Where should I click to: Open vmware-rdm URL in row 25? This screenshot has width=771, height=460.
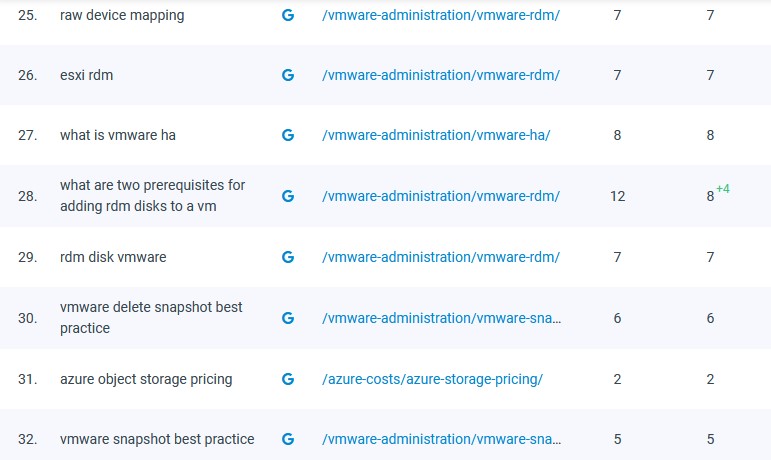pyautogui.click(x=440, y=16)
